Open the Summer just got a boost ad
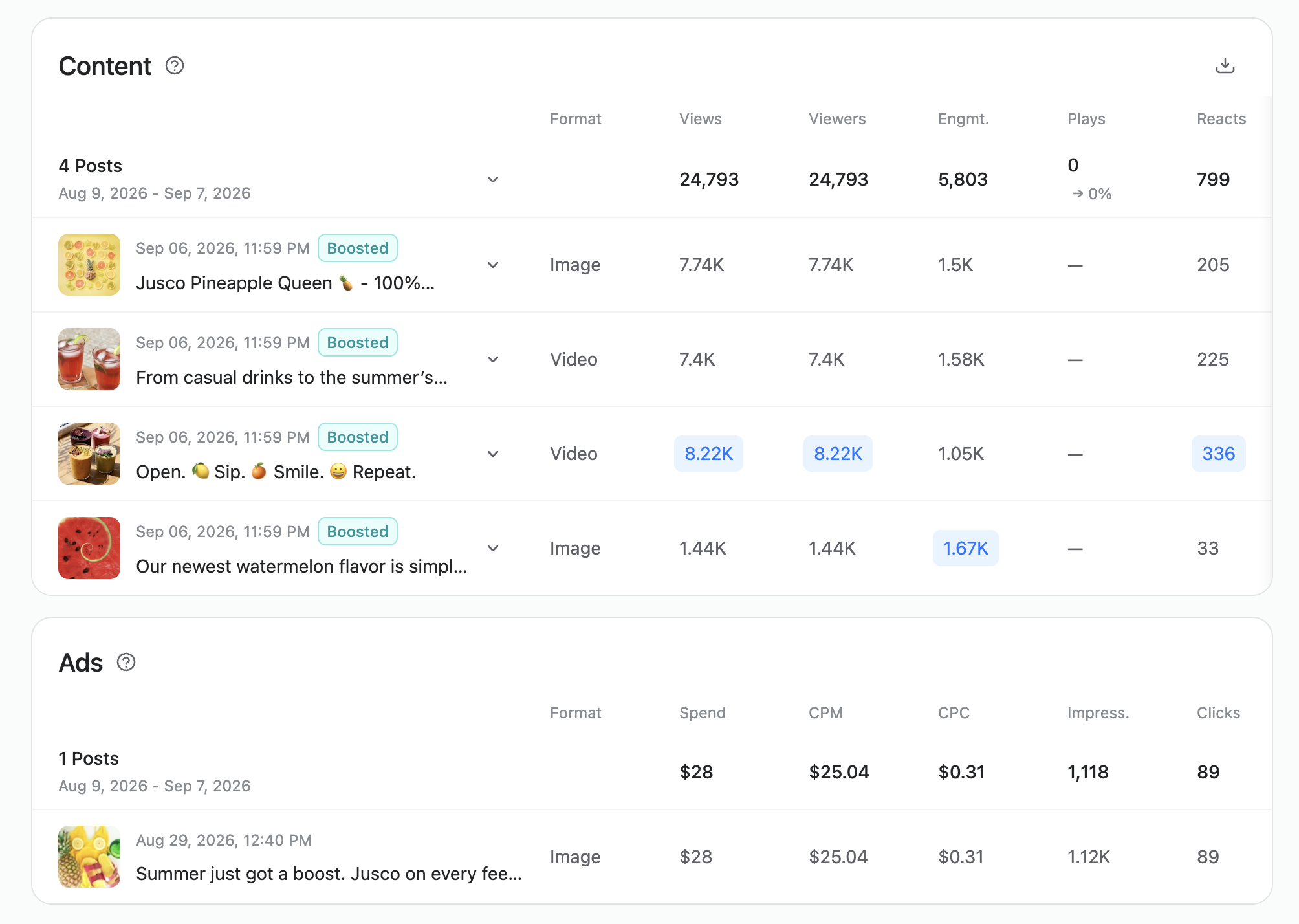The image size is (1299, 924). pos(329,874)
